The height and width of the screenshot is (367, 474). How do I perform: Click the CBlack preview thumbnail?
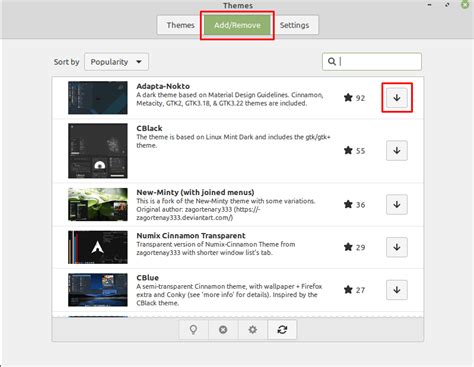coord(98,151)
